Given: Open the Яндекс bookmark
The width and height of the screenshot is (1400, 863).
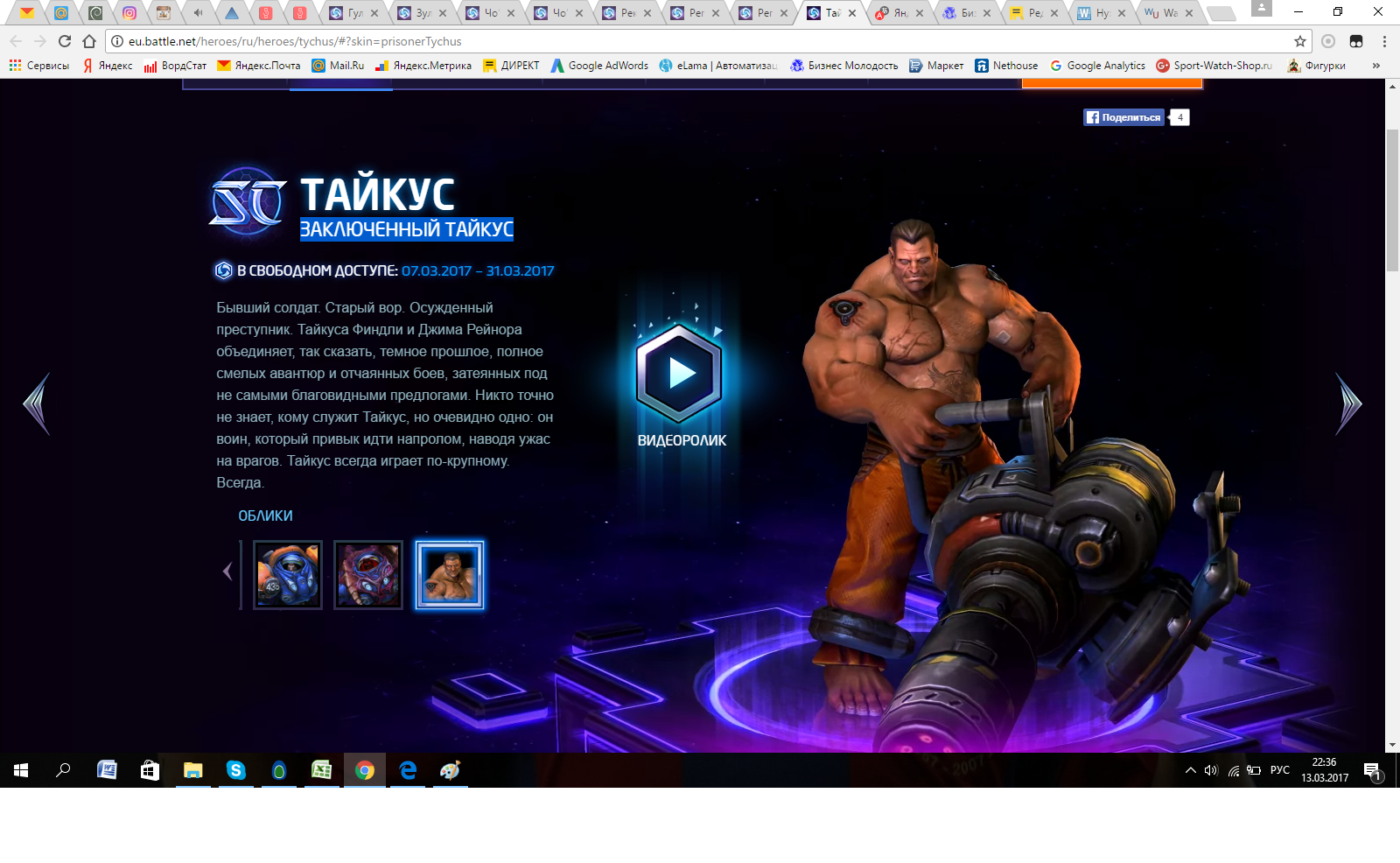Looking at the screenshot, I should tap(108, 66).
